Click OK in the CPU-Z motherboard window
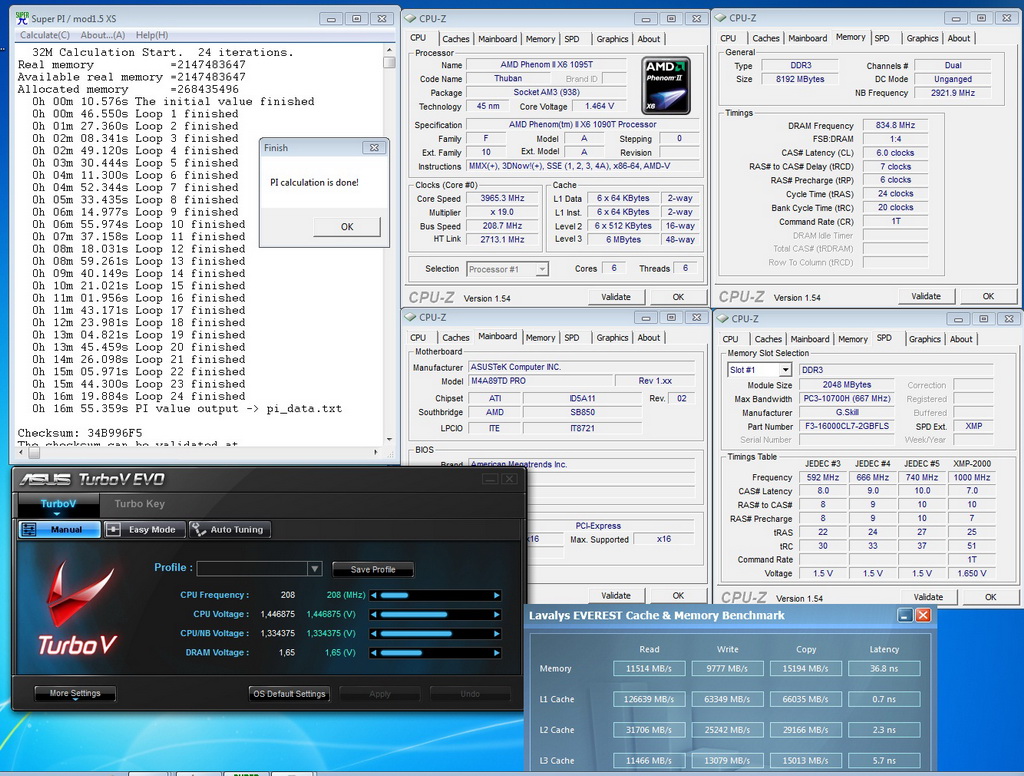 click(x=679, y=596)
